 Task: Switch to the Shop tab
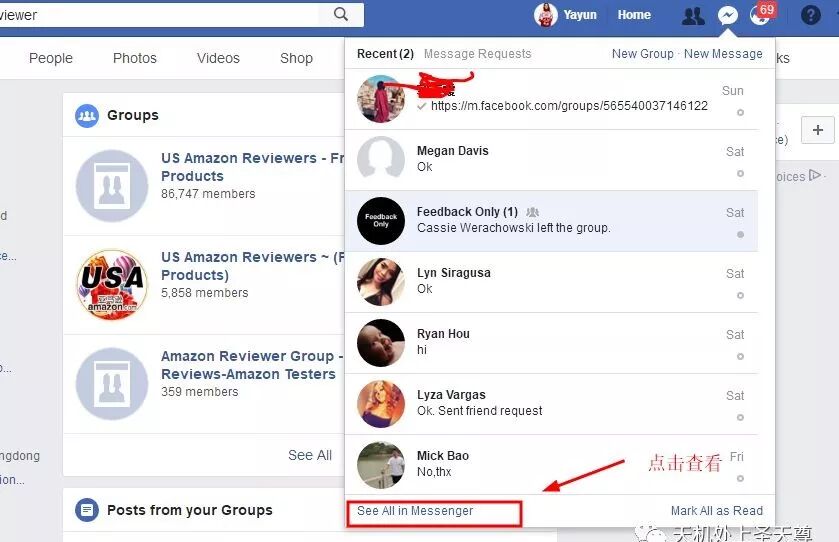296,58
